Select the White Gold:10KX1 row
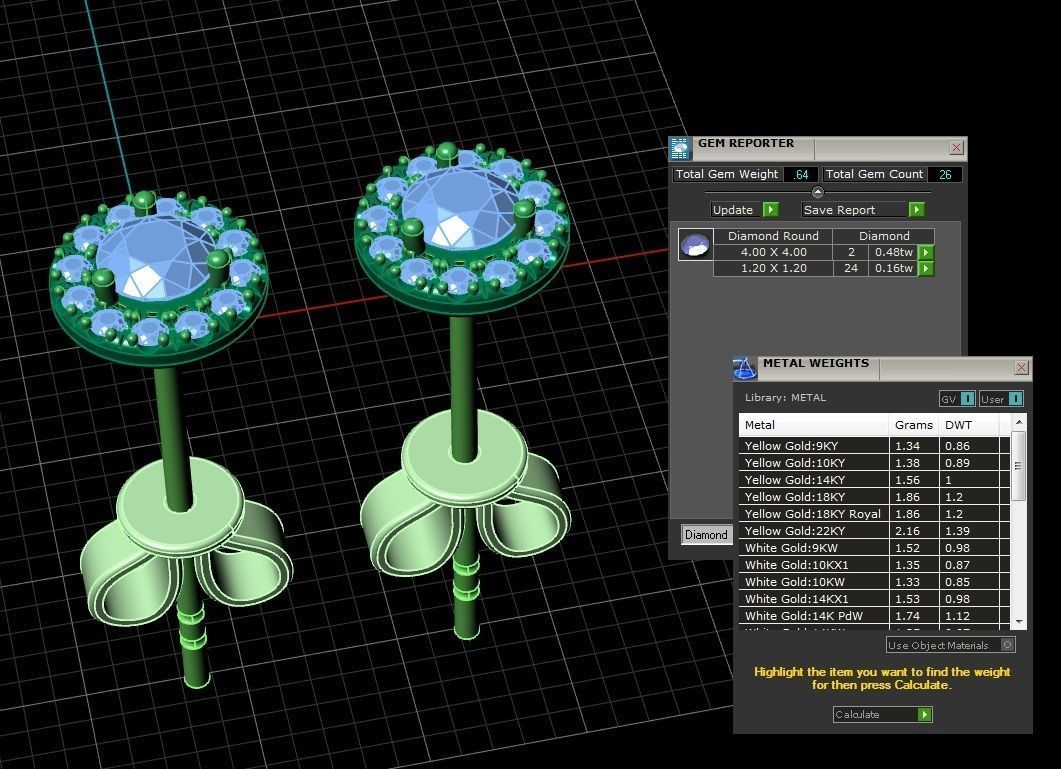This screenshot has height=769, width=1061. pos(875,565)
